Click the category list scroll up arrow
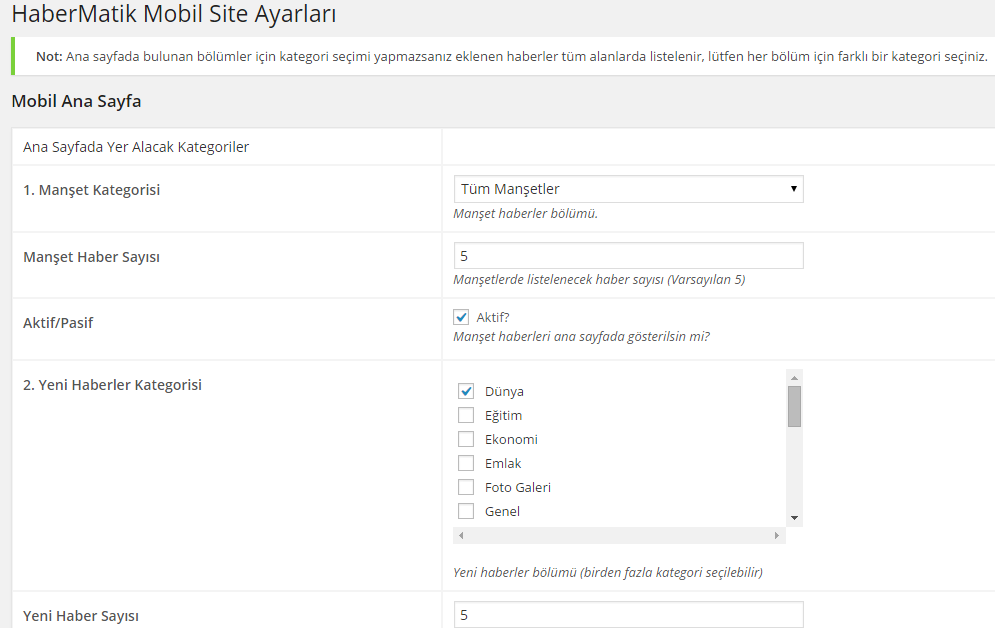The width and height of the screenshot is (995, 628). (794, 378)
